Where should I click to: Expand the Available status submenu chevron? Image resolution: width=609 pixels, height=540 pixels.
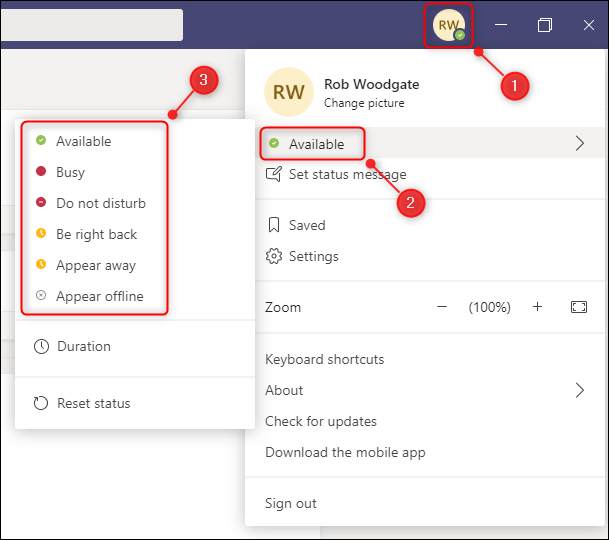point(579,144)
